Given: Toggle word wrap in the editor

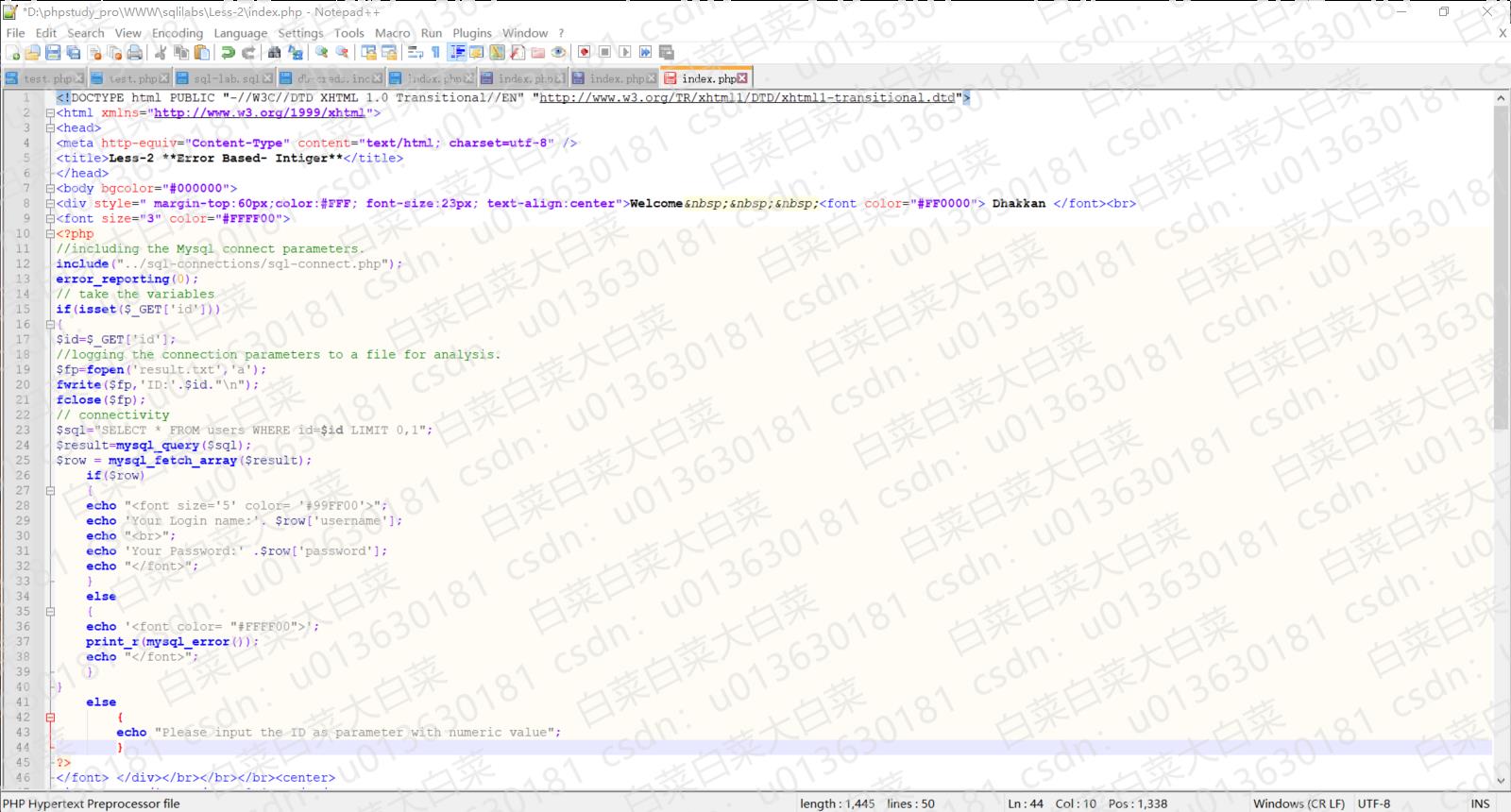Looking at the screenshot, I should [415, 52].
